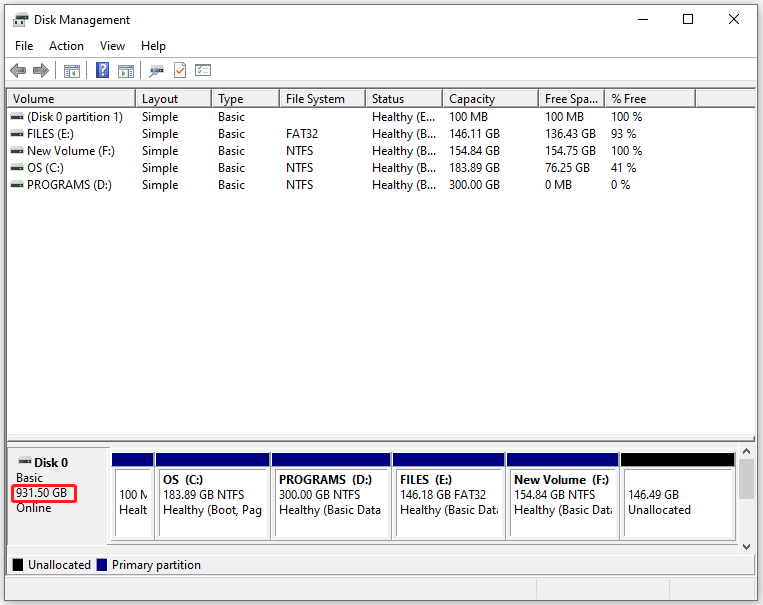
Task: Close the Disk Management window
Action: tap(734, 19)
